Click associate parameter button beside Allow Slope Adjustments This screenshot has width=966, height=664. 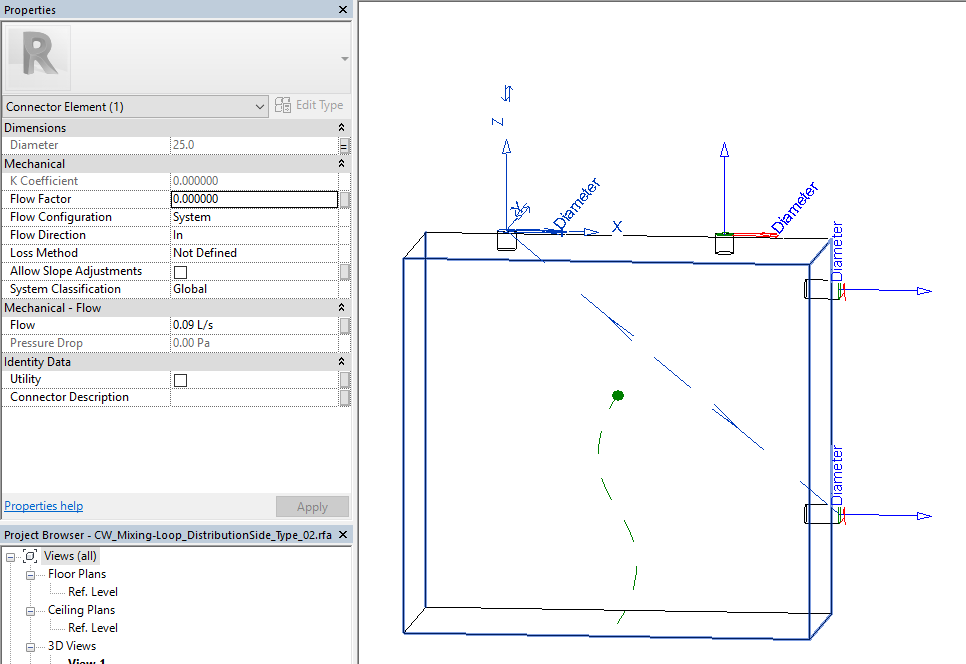click(x=345, y=271)
